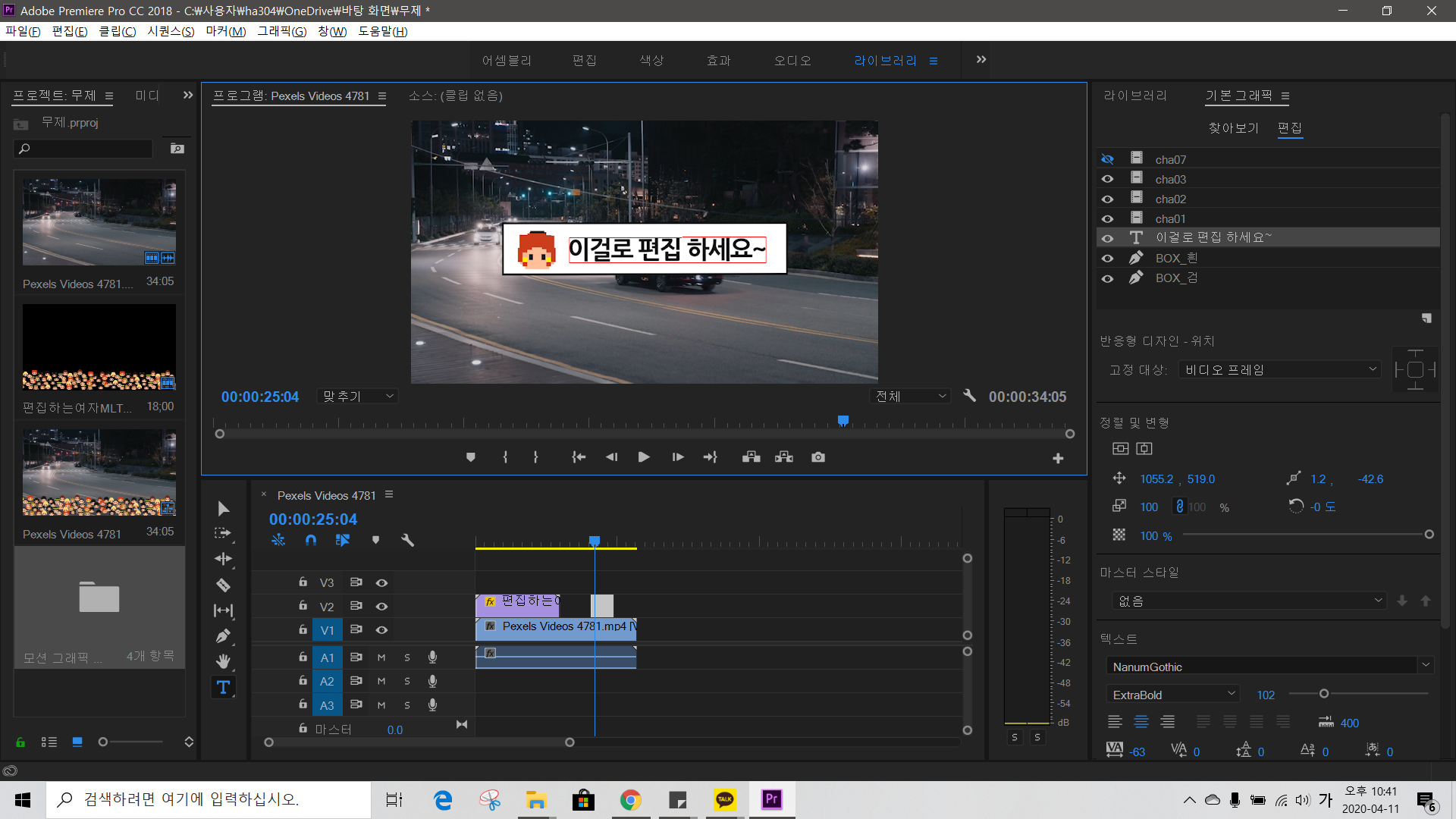
Task: Click the Add Marker button in program monitor
Action: (x=470, y=457)
